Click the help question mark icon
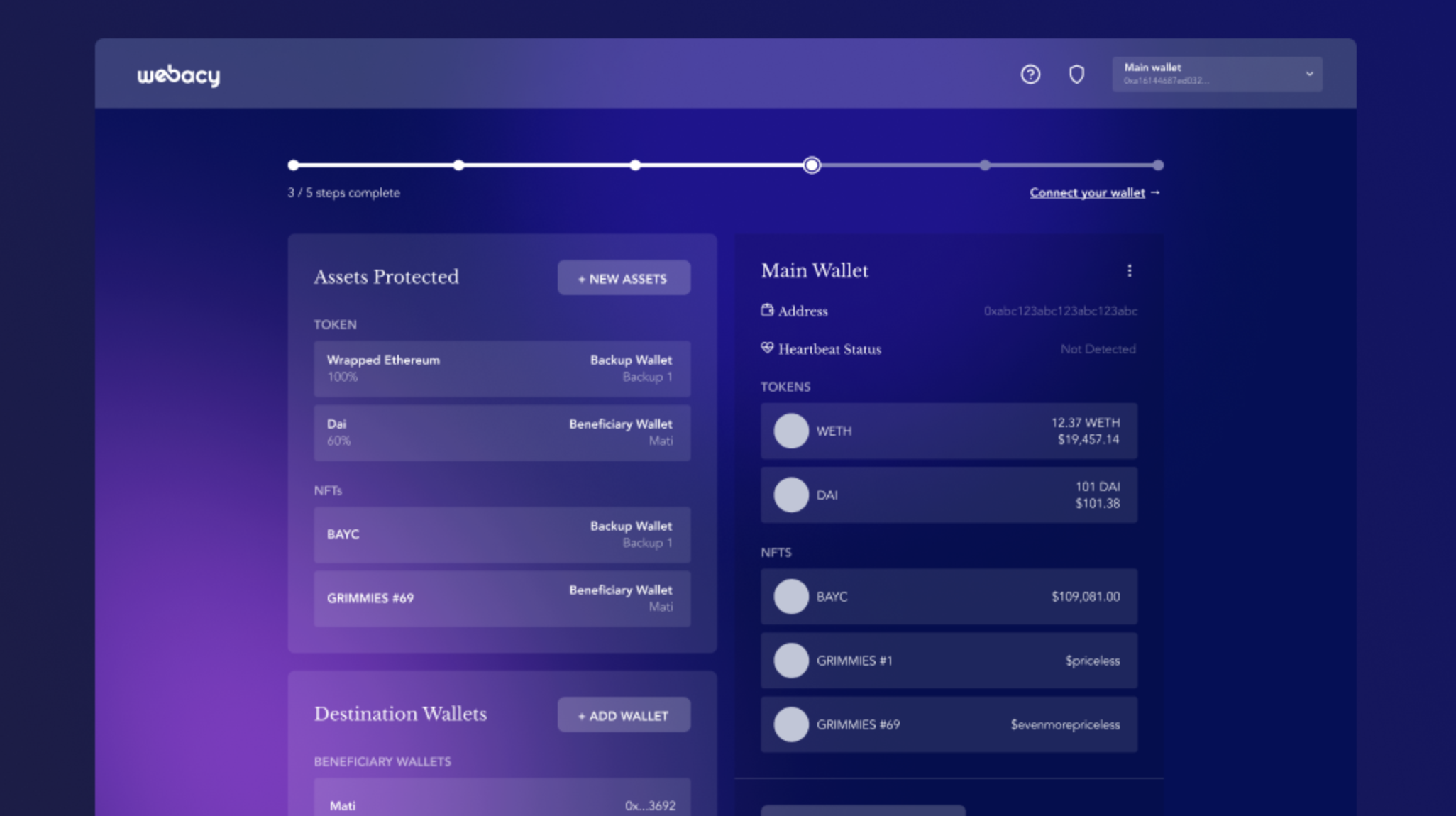1456x816 pixels. (x=1030, y=75)
